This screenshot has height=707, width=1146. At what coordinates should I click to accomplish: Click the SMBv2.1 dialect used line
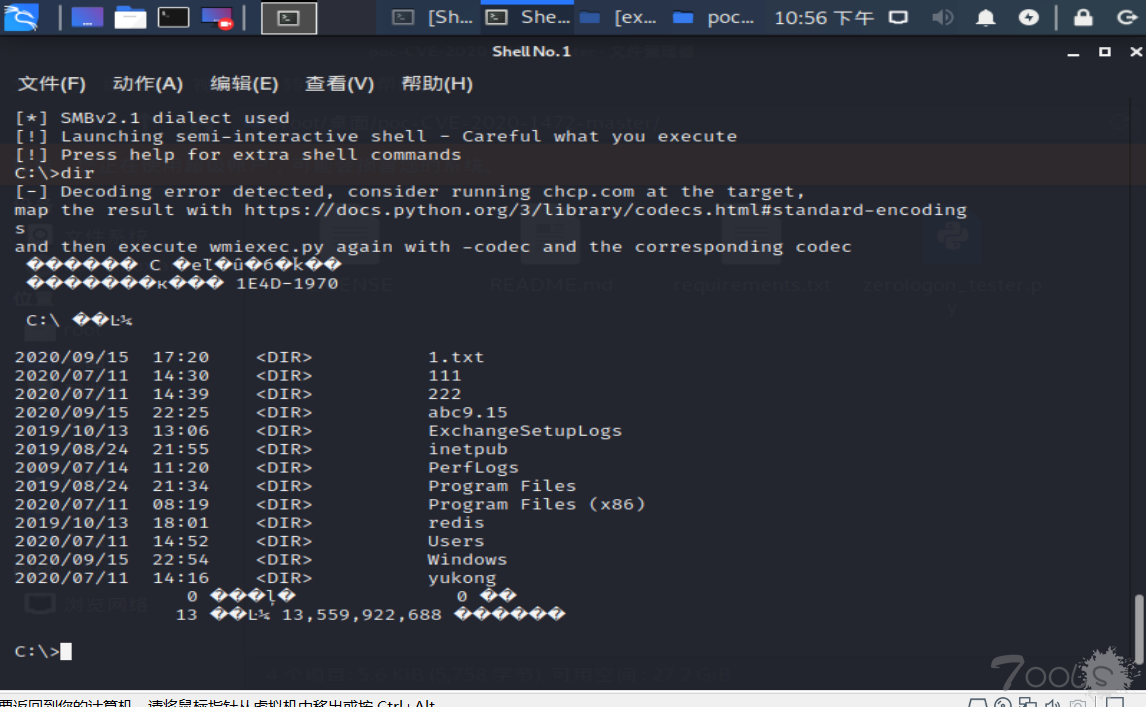152,118
